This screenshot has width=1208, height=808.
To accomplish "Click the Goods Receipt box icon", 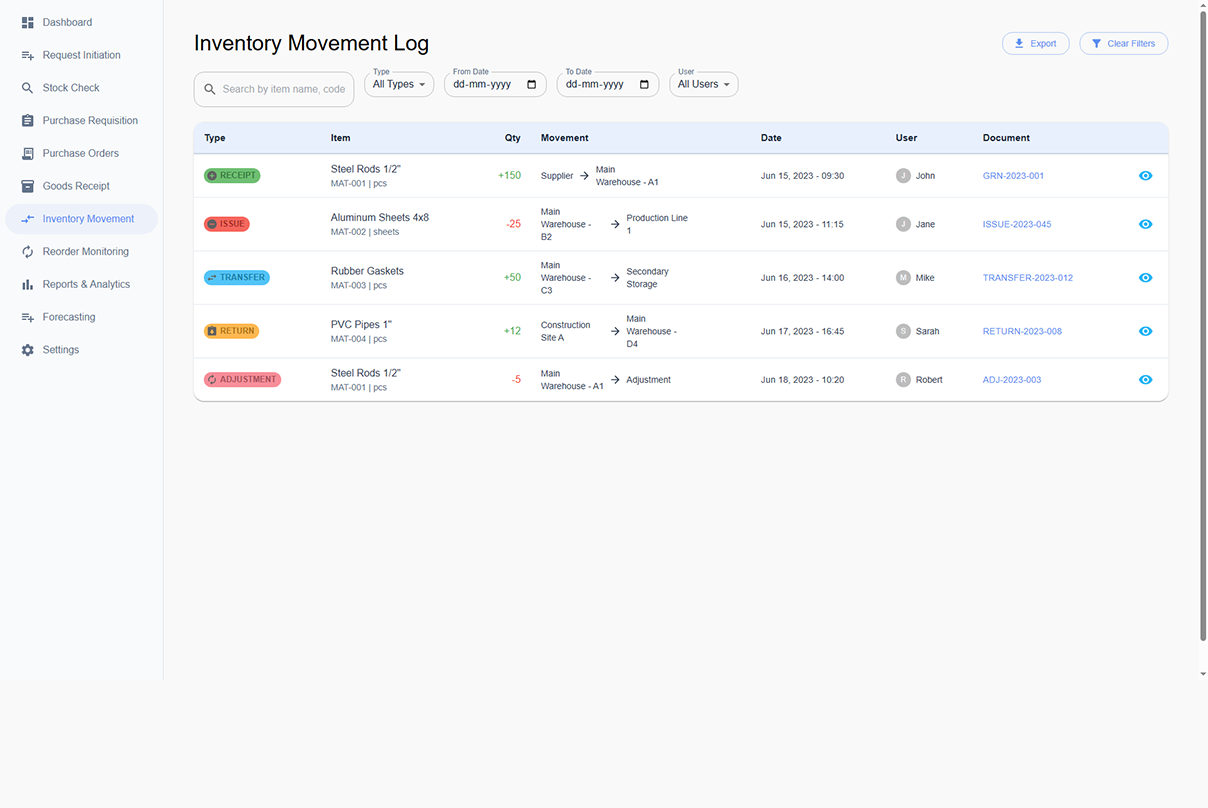I will coord(28,186).
